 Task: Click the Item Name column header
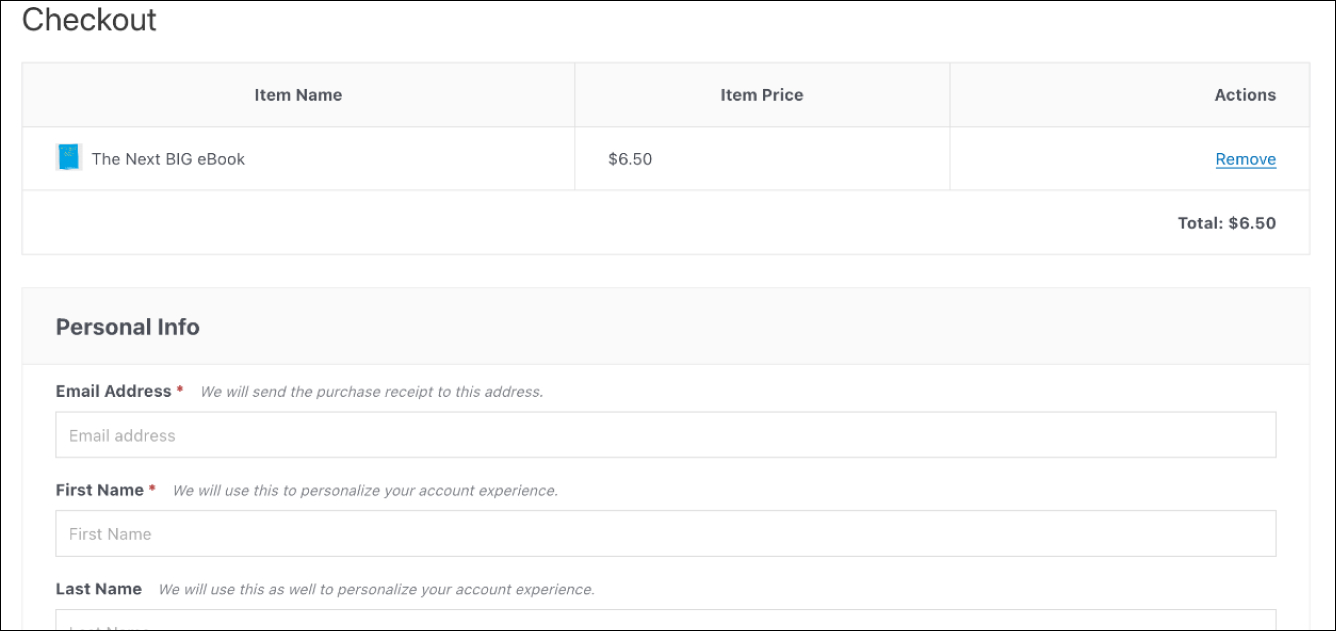coord(298,95)
